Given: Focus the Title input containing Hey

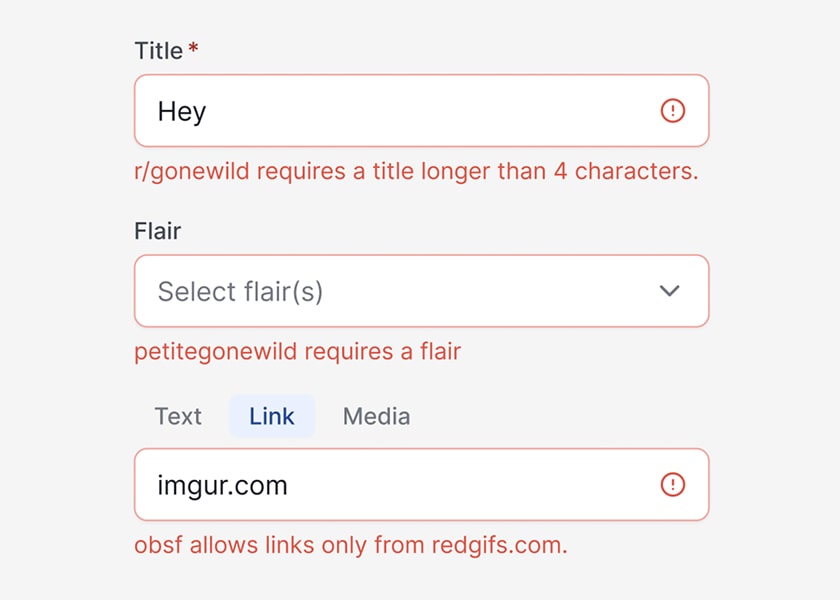Looking at the screenshot, I should (x=400, y=111).
